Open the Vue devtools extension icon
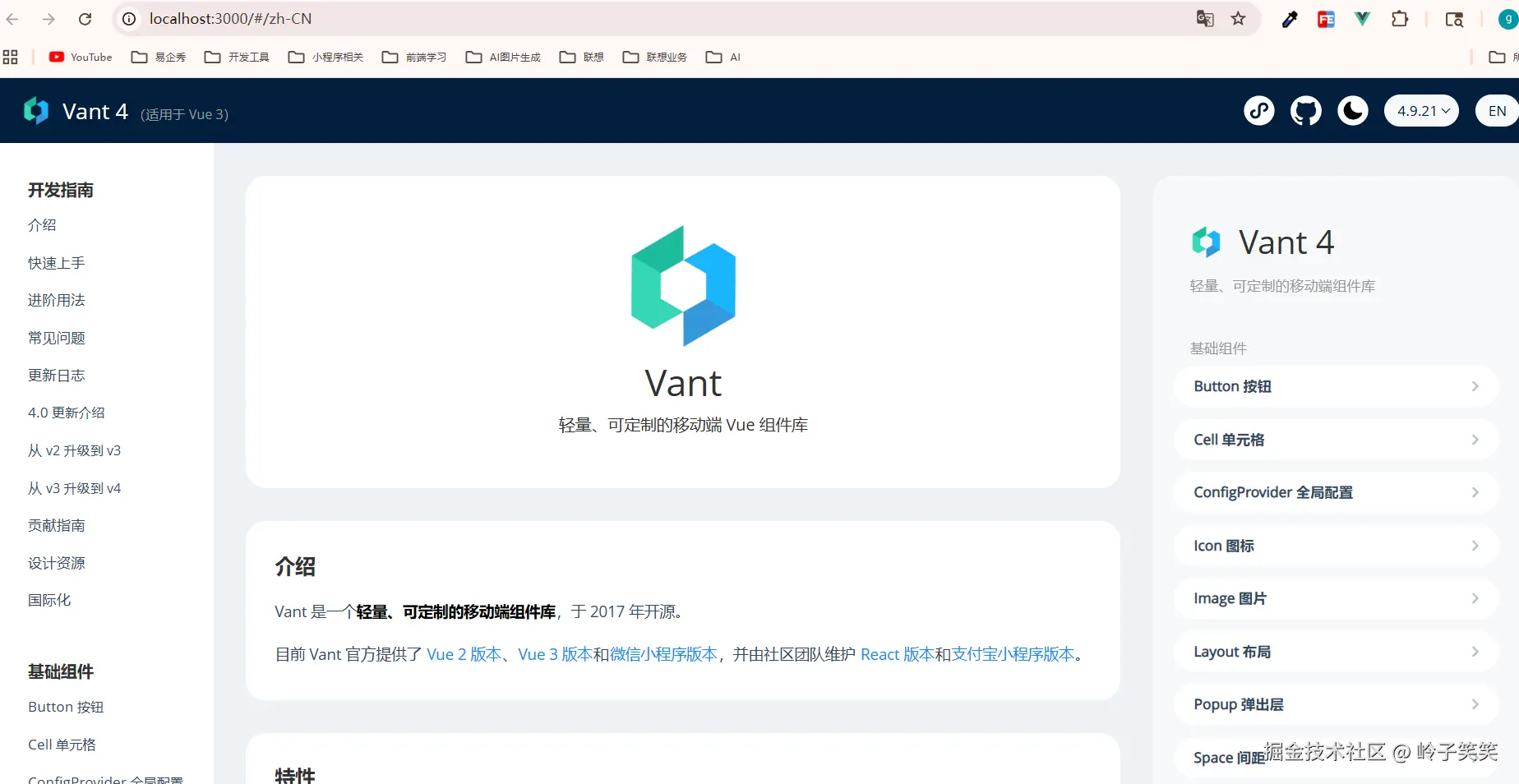This screenshot has height=784, width=1519. pos(1362,19)
